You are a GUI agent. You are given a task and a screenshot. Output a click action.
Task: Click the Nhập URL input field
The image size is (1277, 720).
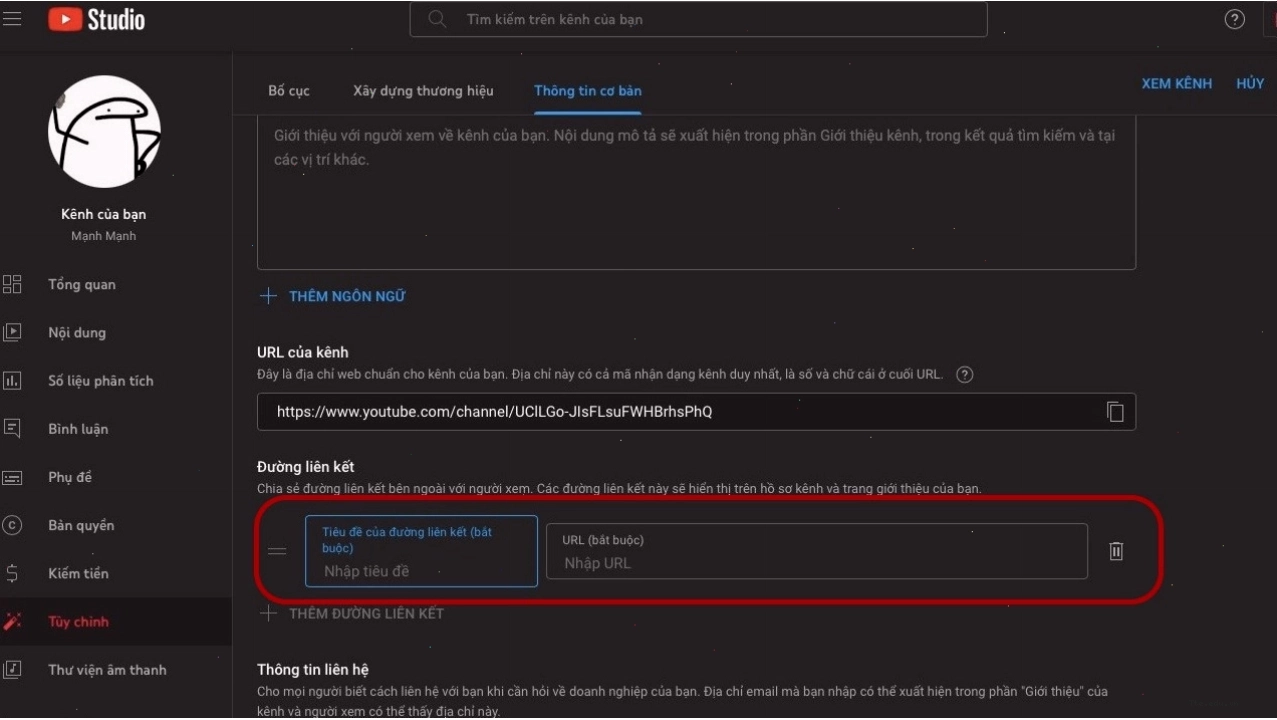816,551
